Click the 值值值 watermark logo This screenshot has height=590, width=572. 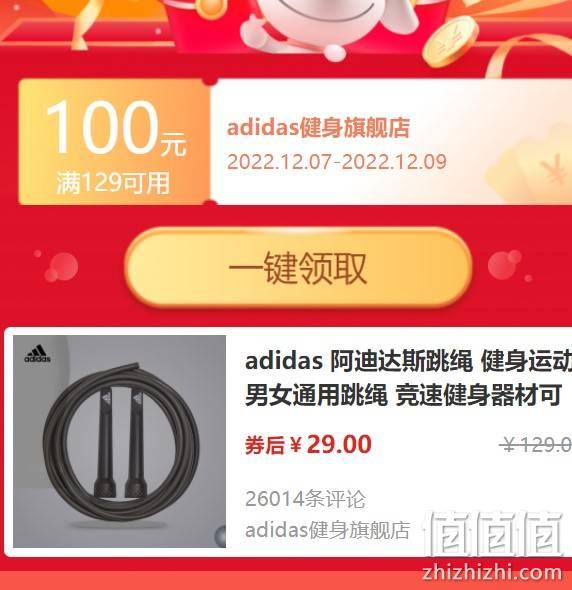click(x=493, y=534)
